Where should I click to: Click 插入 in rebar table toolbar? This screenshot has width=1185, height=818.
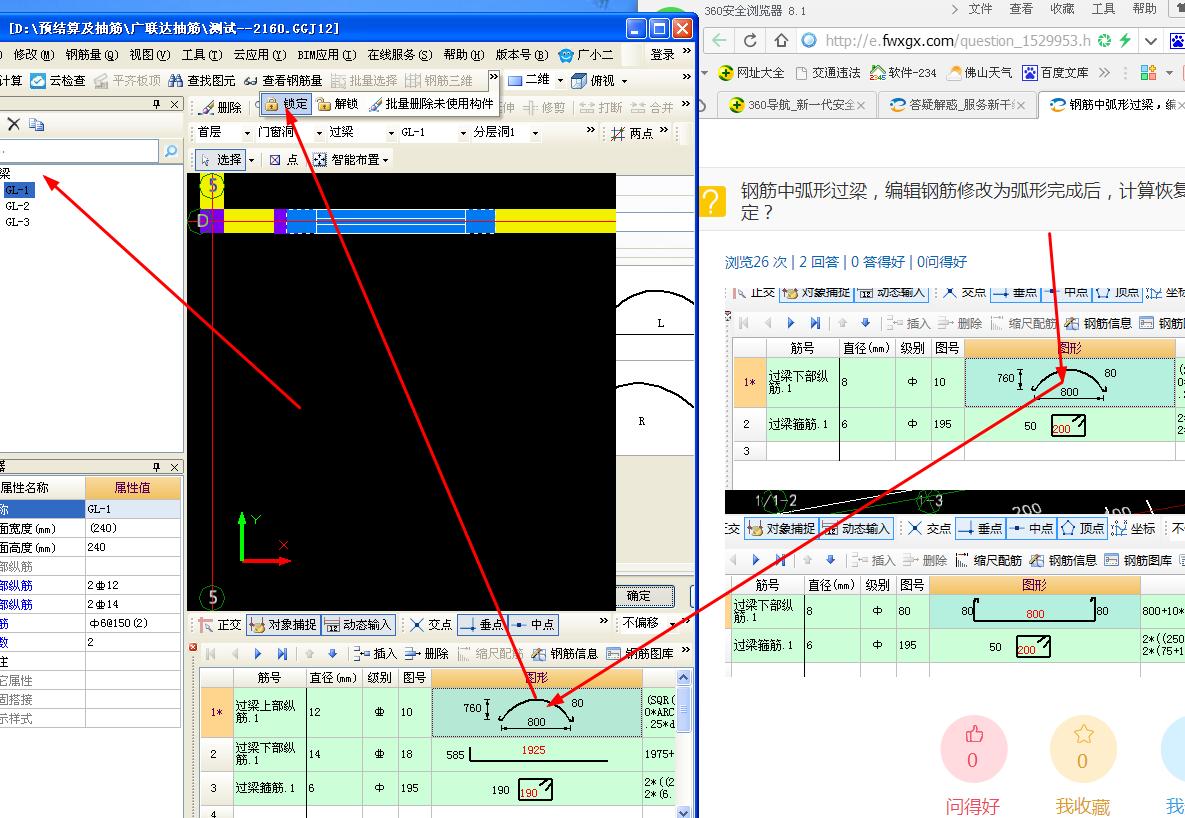tap(375, 653)
